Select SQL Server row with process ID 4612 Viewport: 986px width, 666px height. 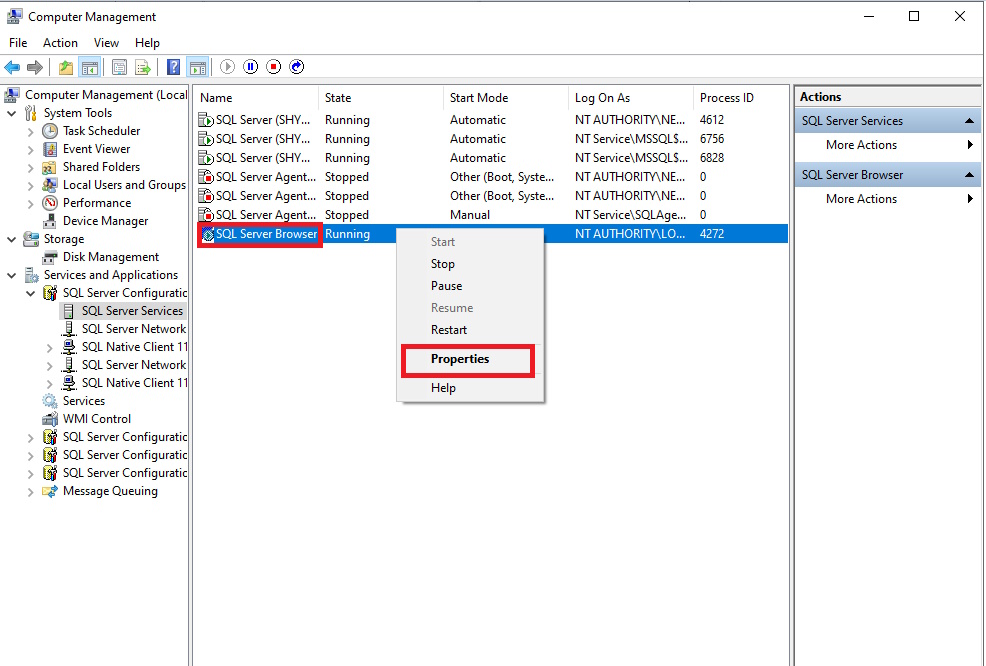(x=491, y=119)
